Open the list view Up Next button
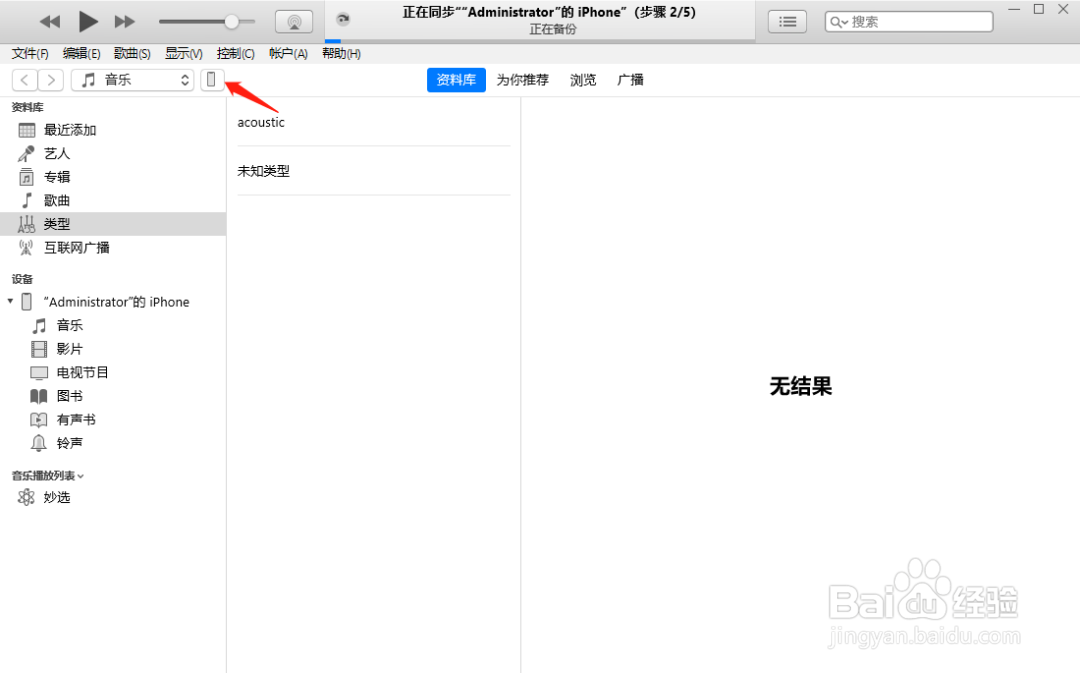The height and width of the screenshot is (673, 1080). click(787, 22)
